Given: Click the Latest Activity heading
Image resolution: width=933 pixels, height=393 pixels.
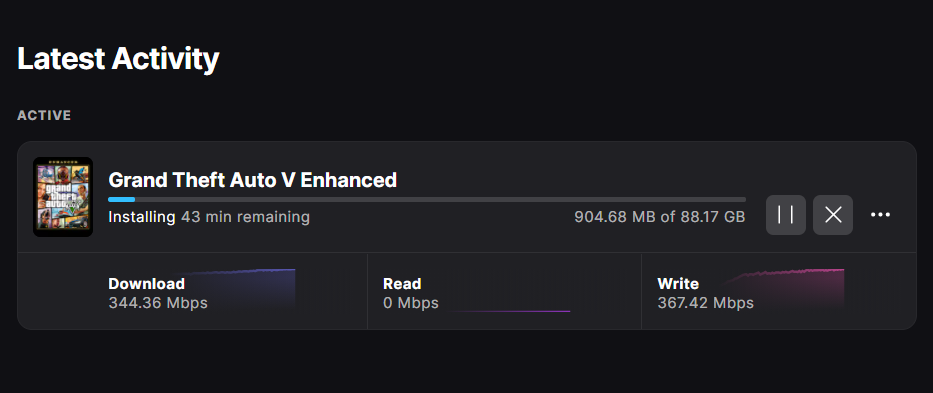Looking at the screenshot, I should [x=118, y=58].
